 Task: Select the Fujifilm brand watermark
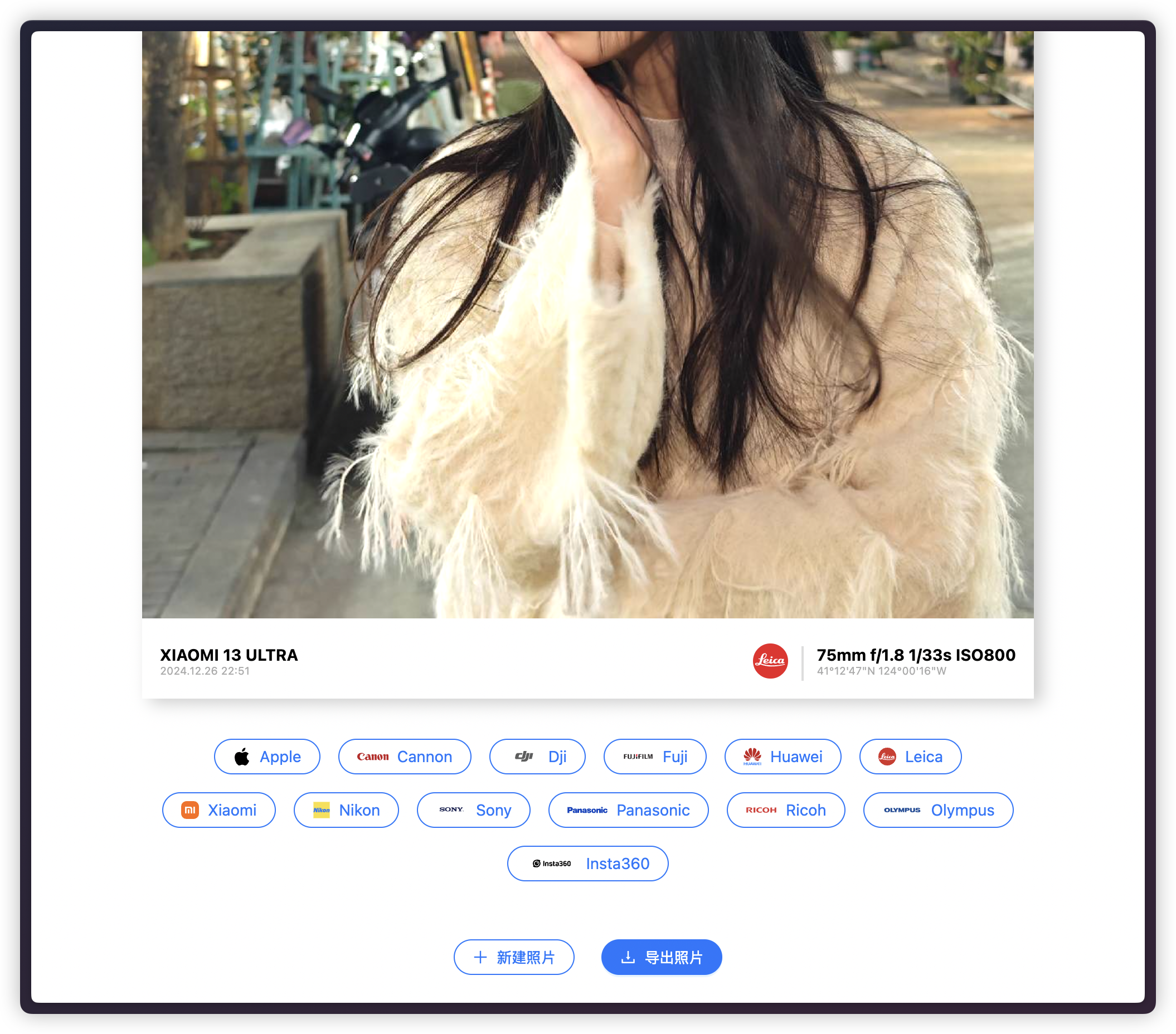[x=655, y=756]
